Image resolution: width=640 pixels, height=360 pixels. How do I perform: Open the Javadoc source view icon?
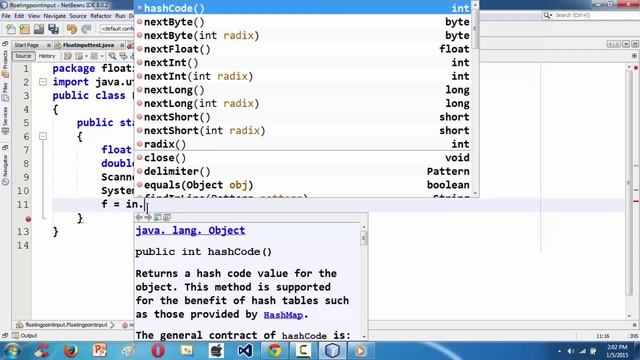click(x=167, y=218)
